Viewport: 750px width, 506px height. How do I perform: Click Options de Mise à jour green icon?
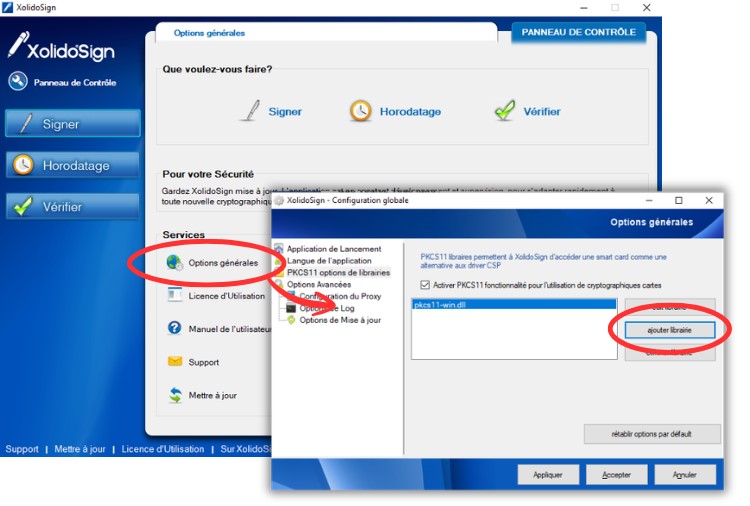(x=291, y=319)
